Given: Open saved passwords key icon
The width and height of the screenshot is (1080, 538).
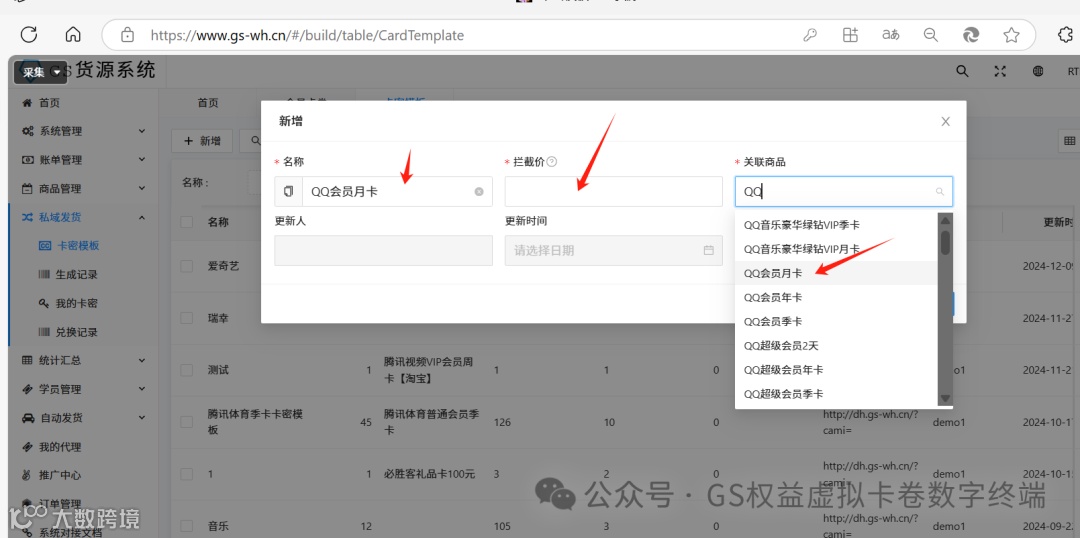Looking at the screenshot, I should point(810,35).
